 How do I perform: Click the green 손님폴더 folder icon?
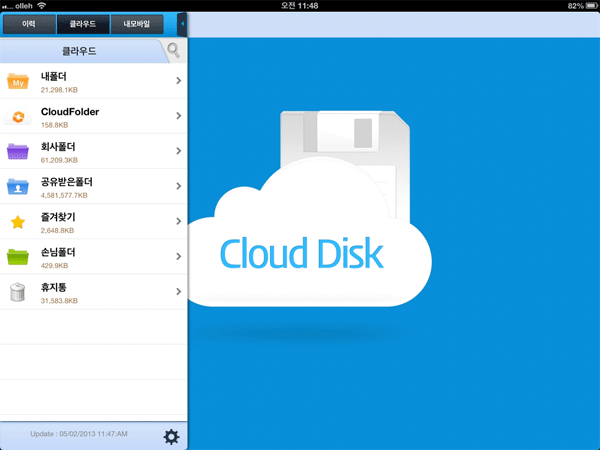(x=18, y=257)
